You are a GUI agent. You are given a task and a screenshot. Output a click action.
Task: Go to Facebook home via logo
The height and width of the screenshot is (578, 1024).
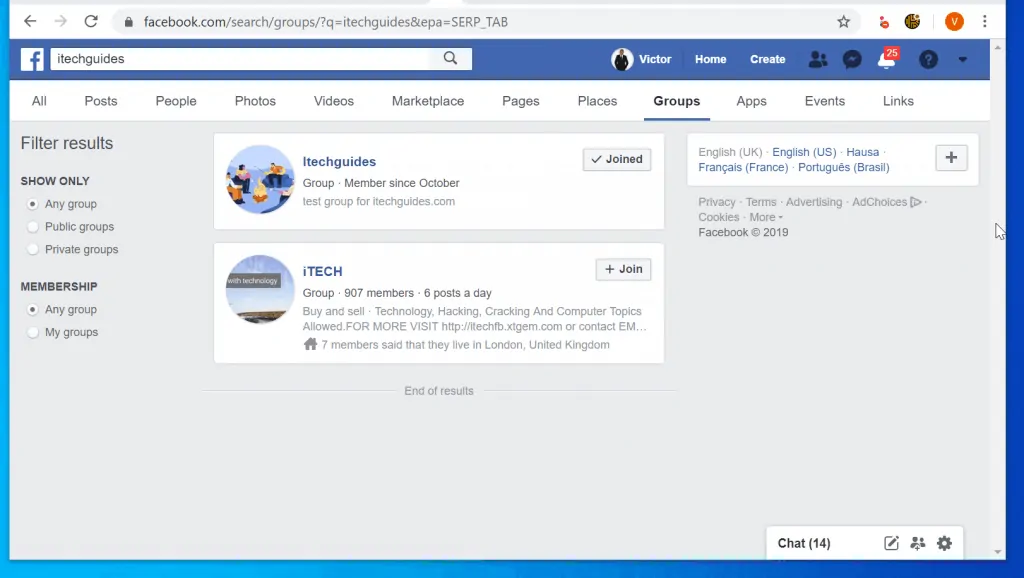click(x=32, y=59)
